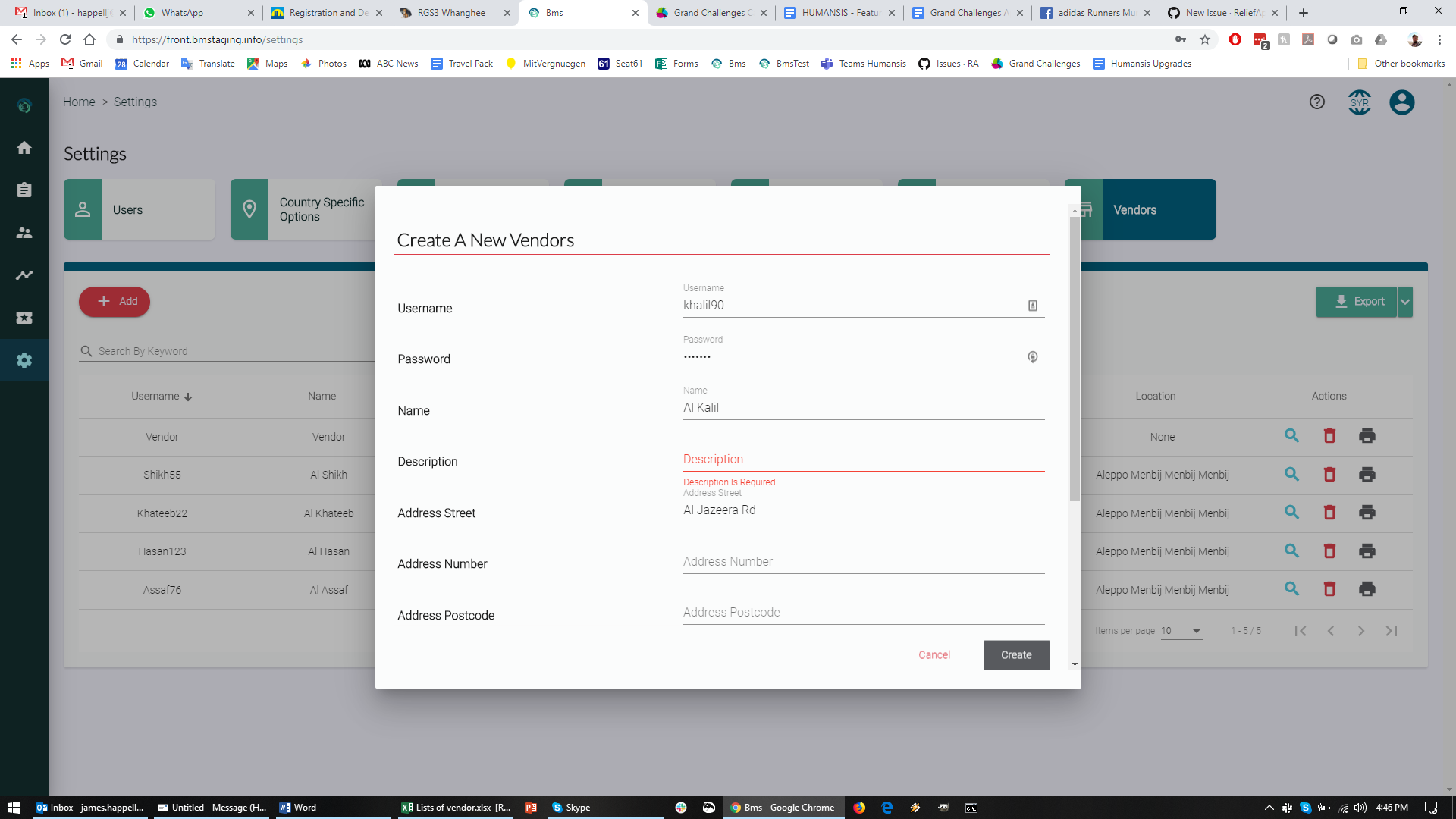Click the user account avatar icon top right
Image resolution: width=1456 pixels, height=819 pixels.
tap(1401, 102)
